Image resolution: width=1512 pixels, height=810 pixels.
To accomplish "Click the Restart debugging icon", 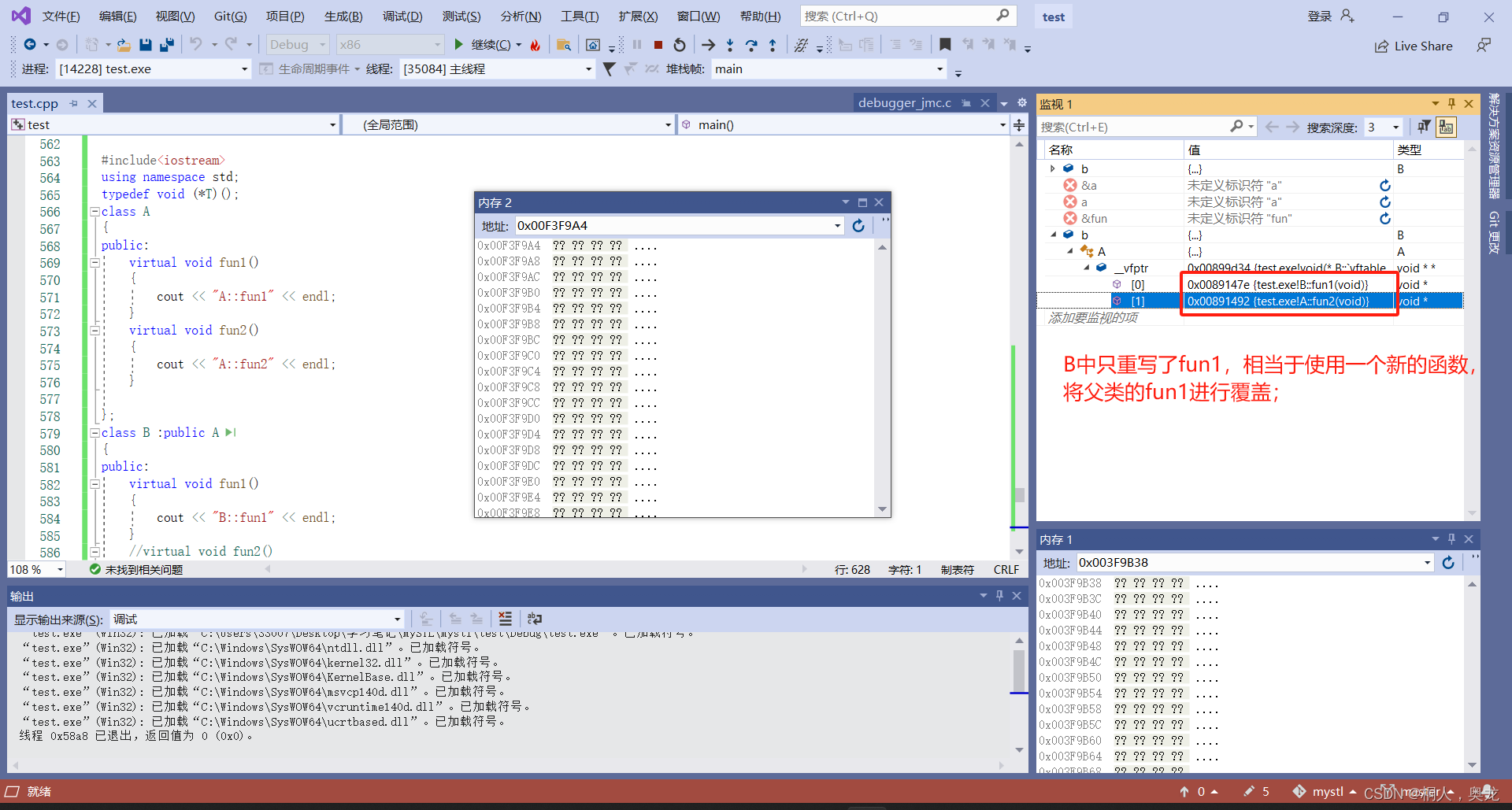I will (680, 45).
